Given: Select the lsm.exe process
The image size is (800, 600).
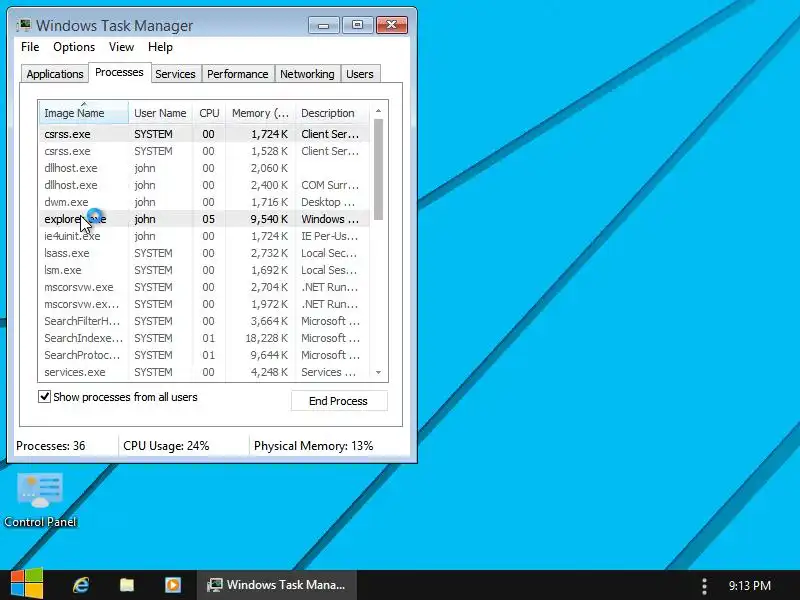Looking at the screenshot, I should tap(205, 270).
